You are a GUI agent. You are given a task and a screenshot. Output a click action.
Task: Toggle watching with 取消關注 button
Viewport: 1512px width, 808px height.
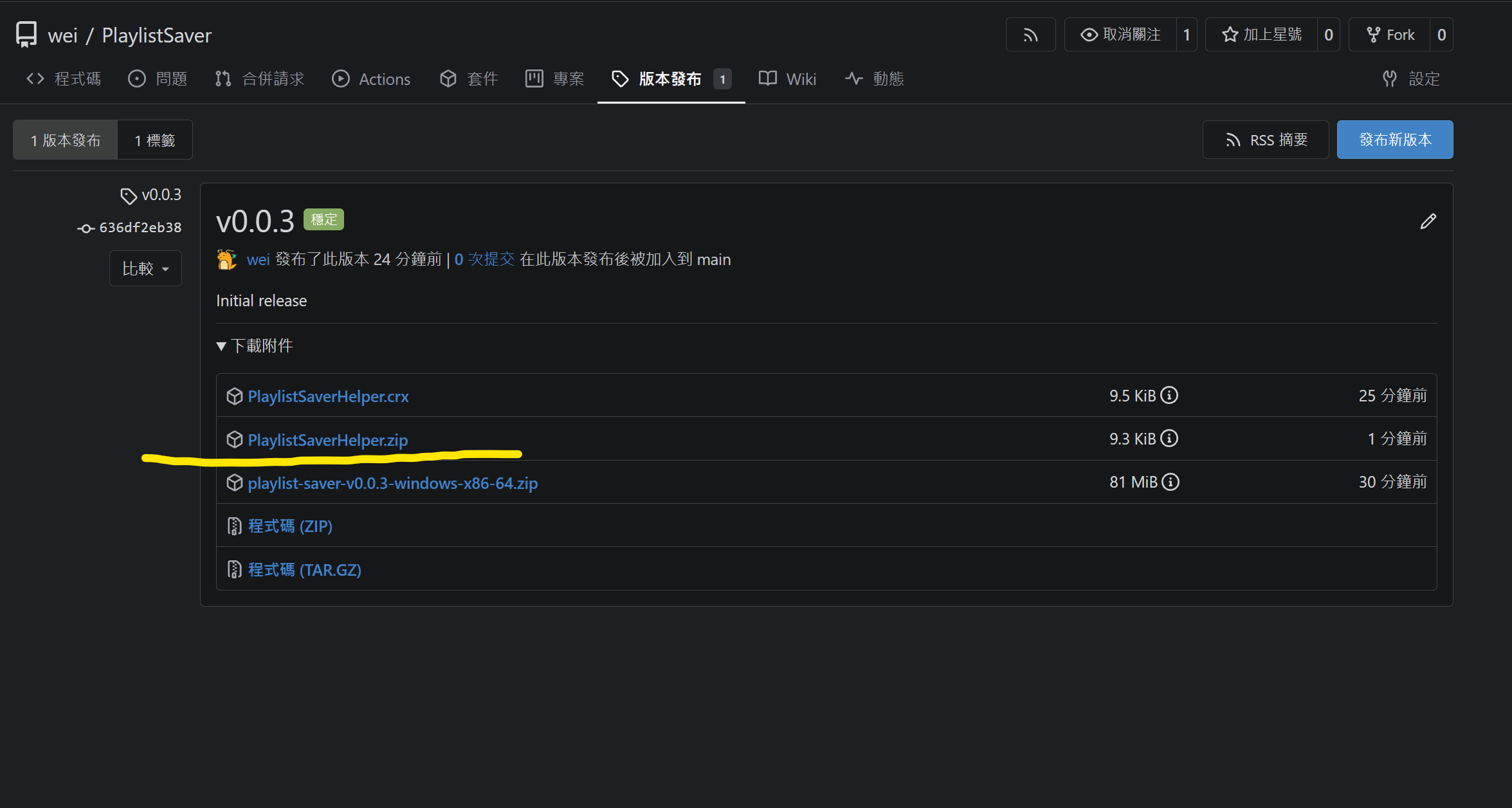click(1120, 35)
